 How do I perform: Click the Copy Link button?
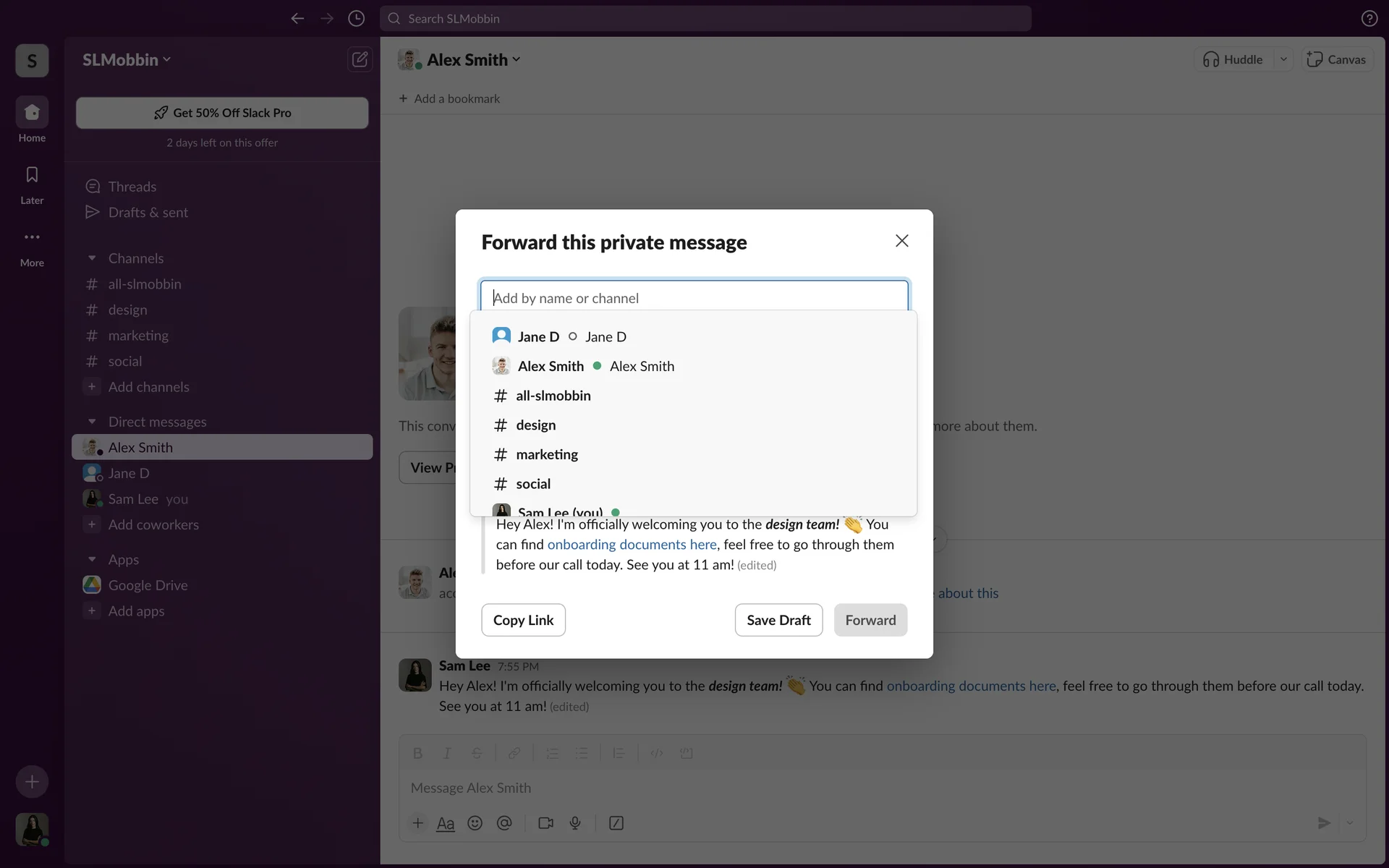tap(523, 620)
